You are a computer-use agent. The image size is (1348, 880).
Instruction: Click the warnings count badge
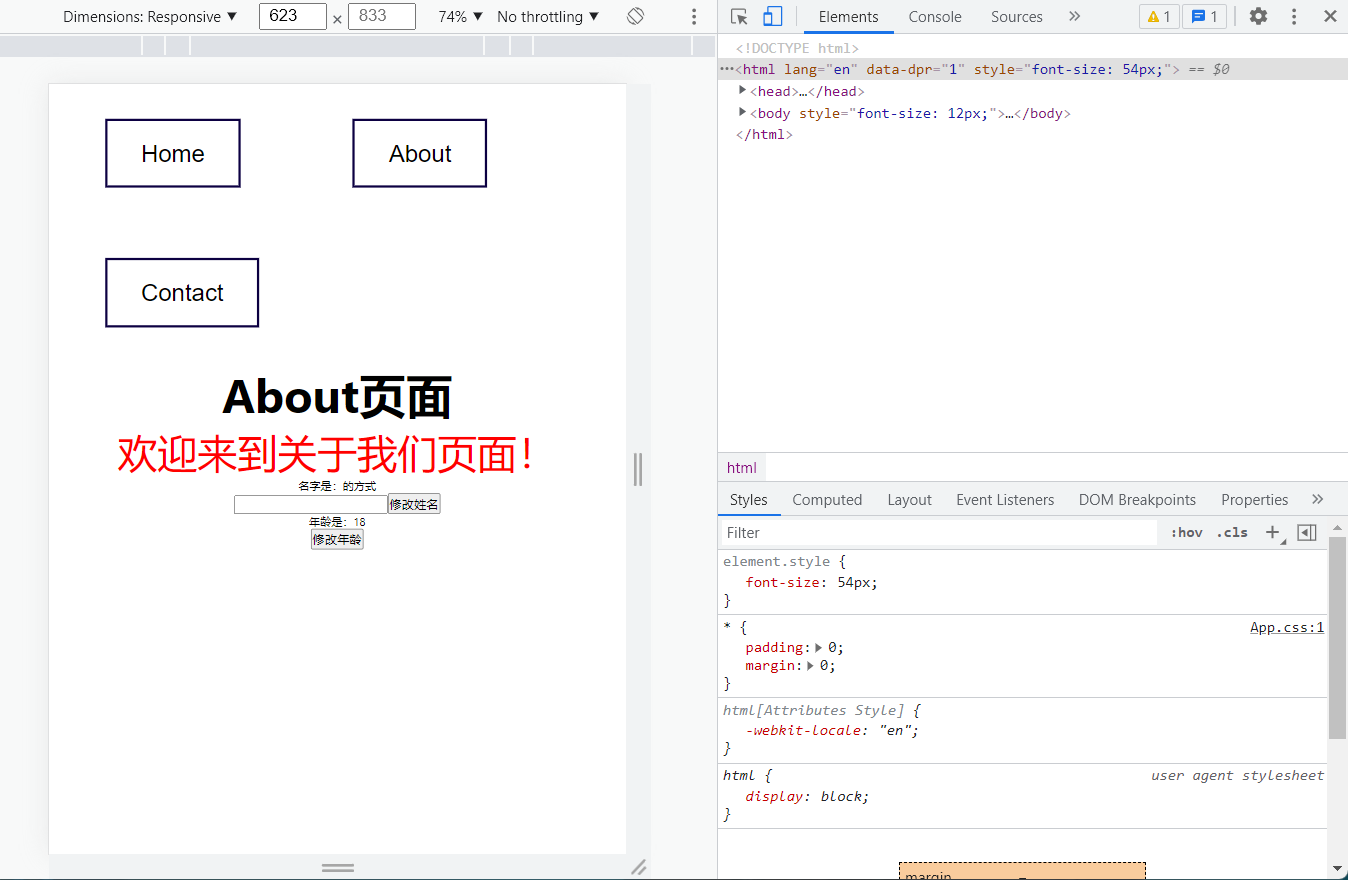tap(1159, 17)
